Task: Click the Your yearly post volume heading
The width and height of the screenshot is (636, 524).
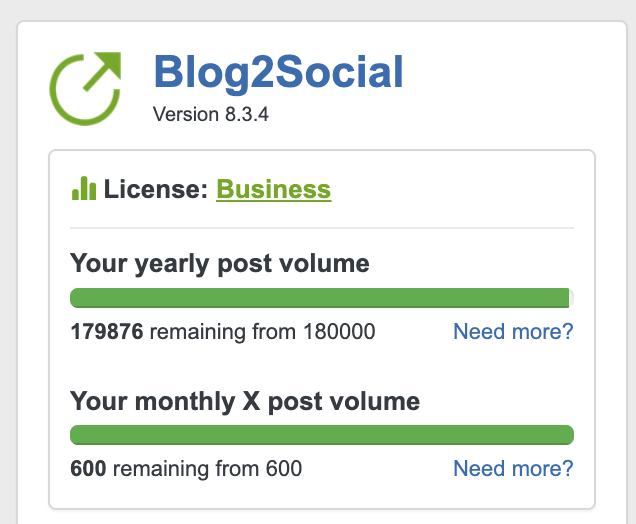Action: [x=220, y=264]
